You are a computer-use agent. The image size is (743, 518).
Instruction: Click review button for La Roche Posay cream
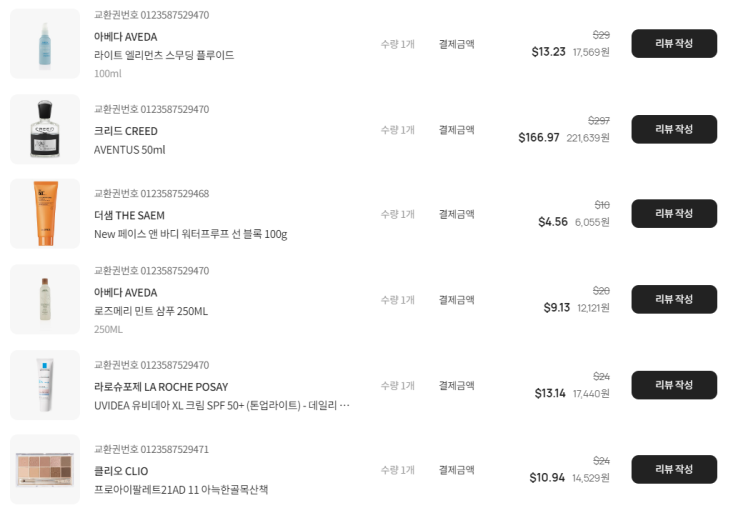click(673, 385)
